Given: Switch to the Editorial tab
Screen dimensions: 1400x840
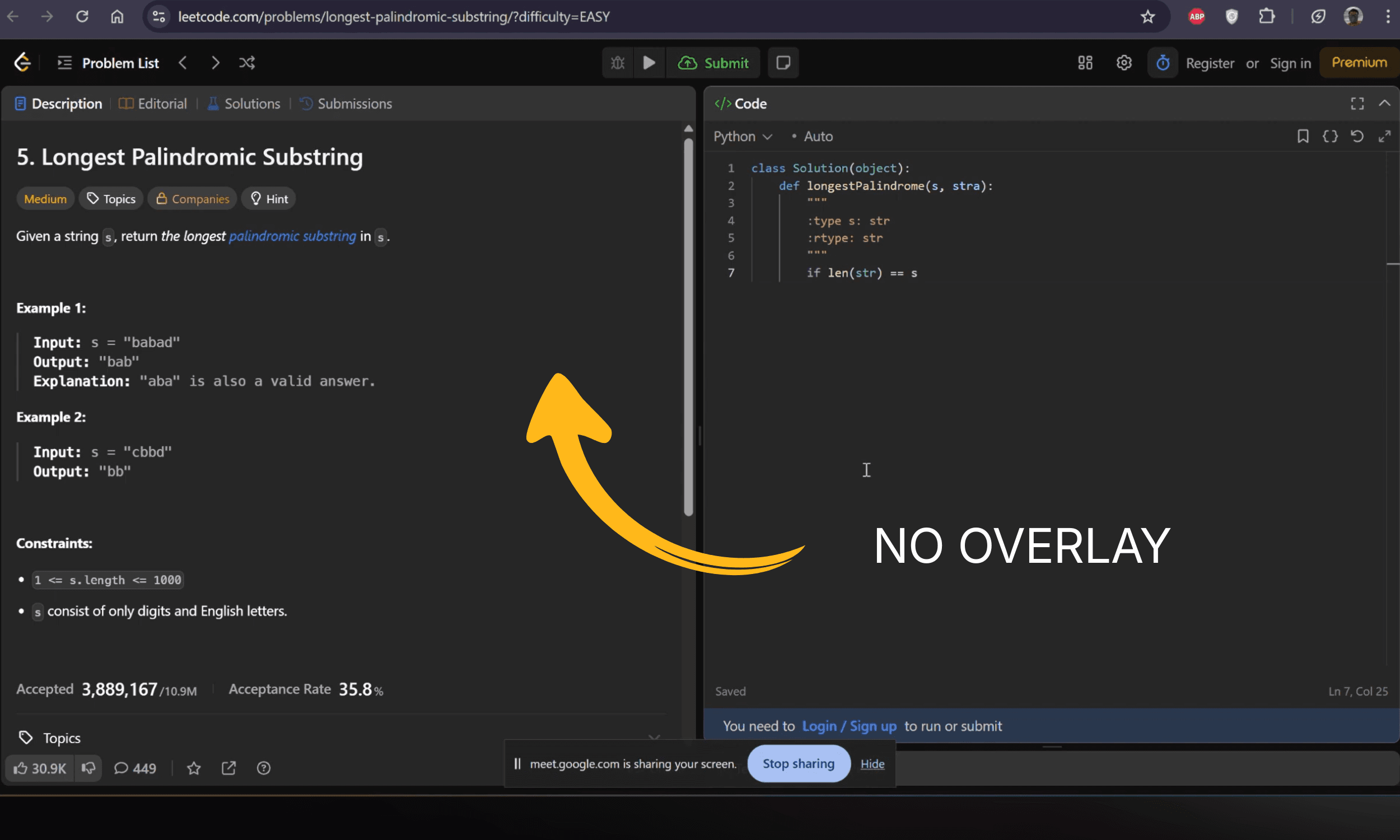Looking at the screenshot, I should pos(153,104).
